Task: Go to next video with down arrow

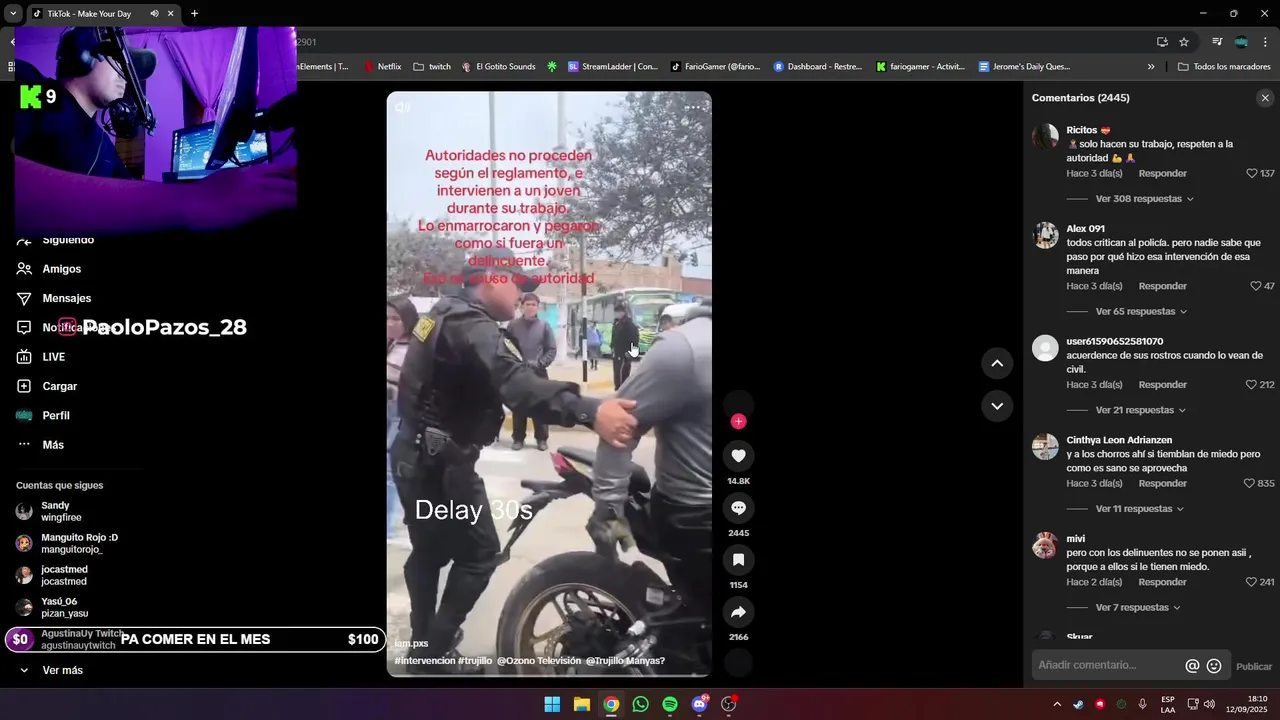Action: 997,406
